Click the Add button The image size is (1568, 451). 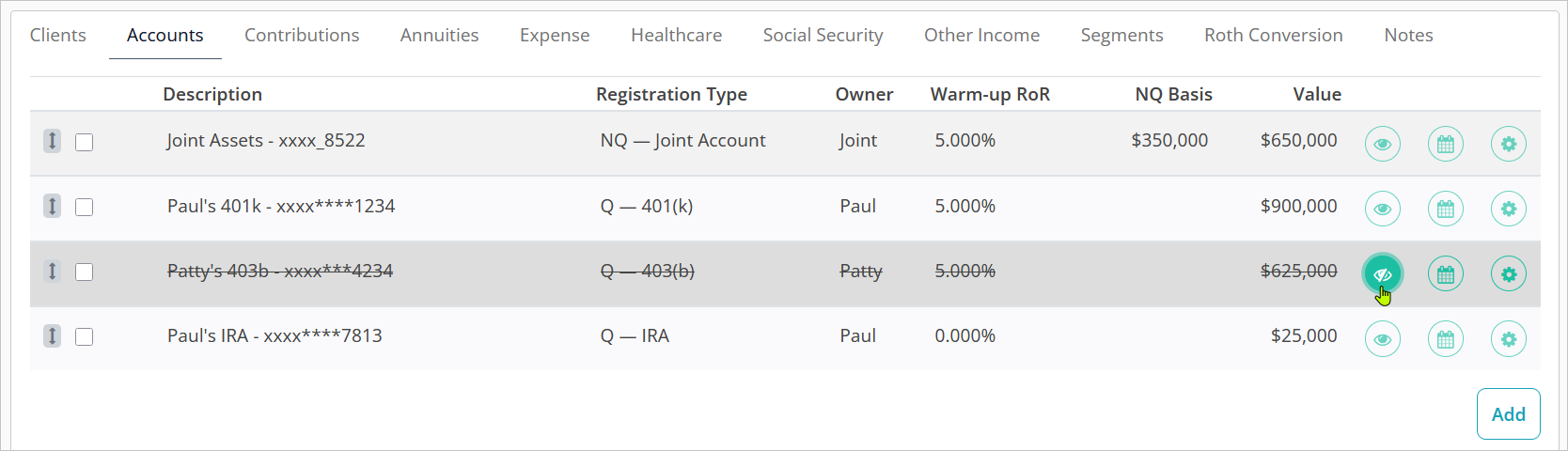(x=1508, y=414)
